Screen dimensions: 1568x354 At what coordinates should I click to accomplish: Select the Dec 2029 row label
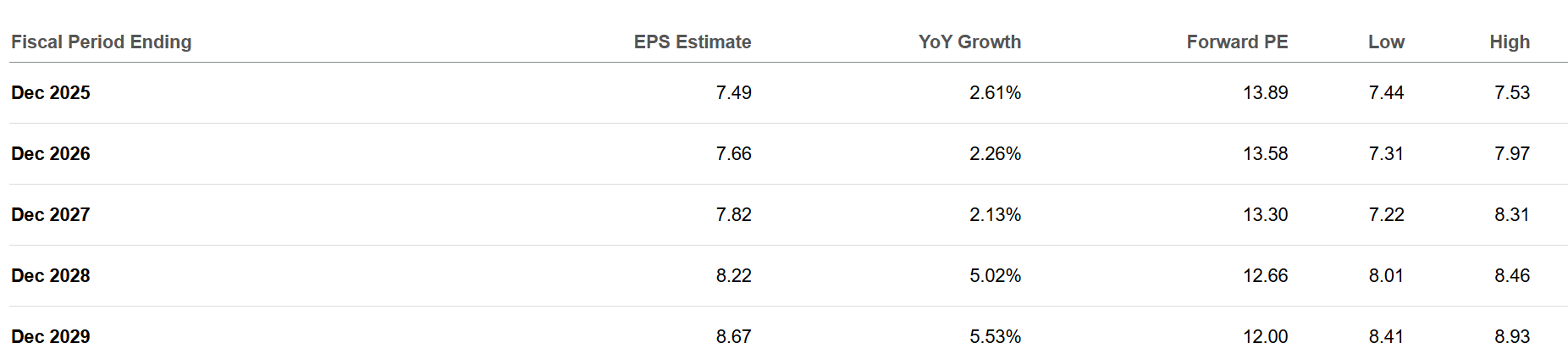click(51, 336)
